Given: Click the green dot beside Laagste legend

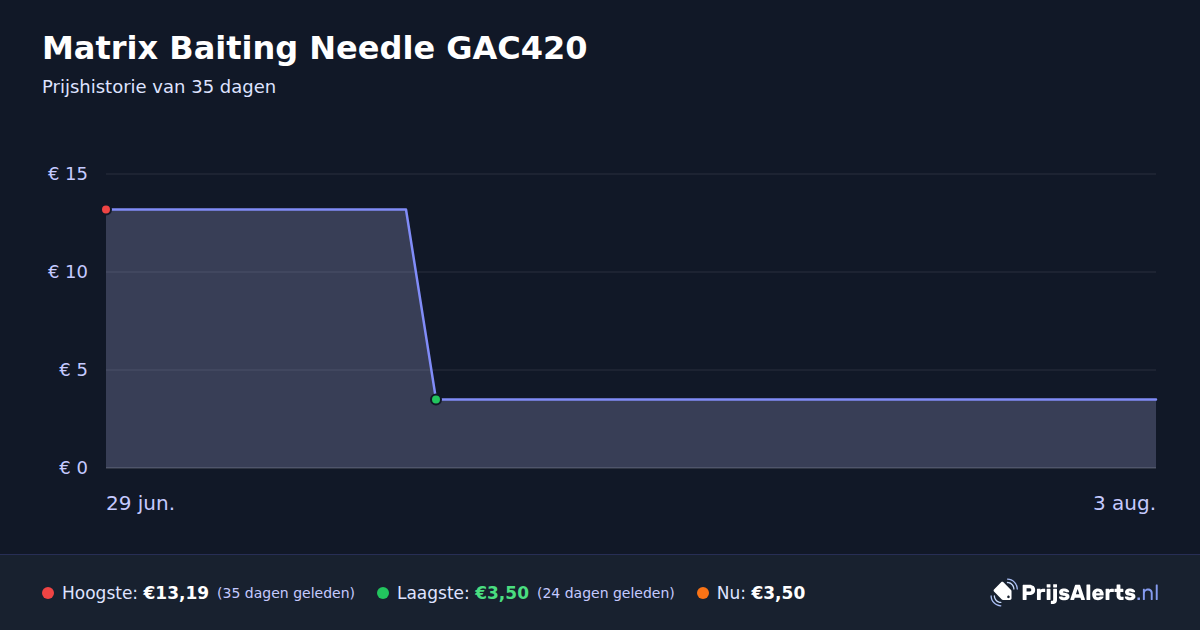Looking at the screenshot, I should click(383, 593).
